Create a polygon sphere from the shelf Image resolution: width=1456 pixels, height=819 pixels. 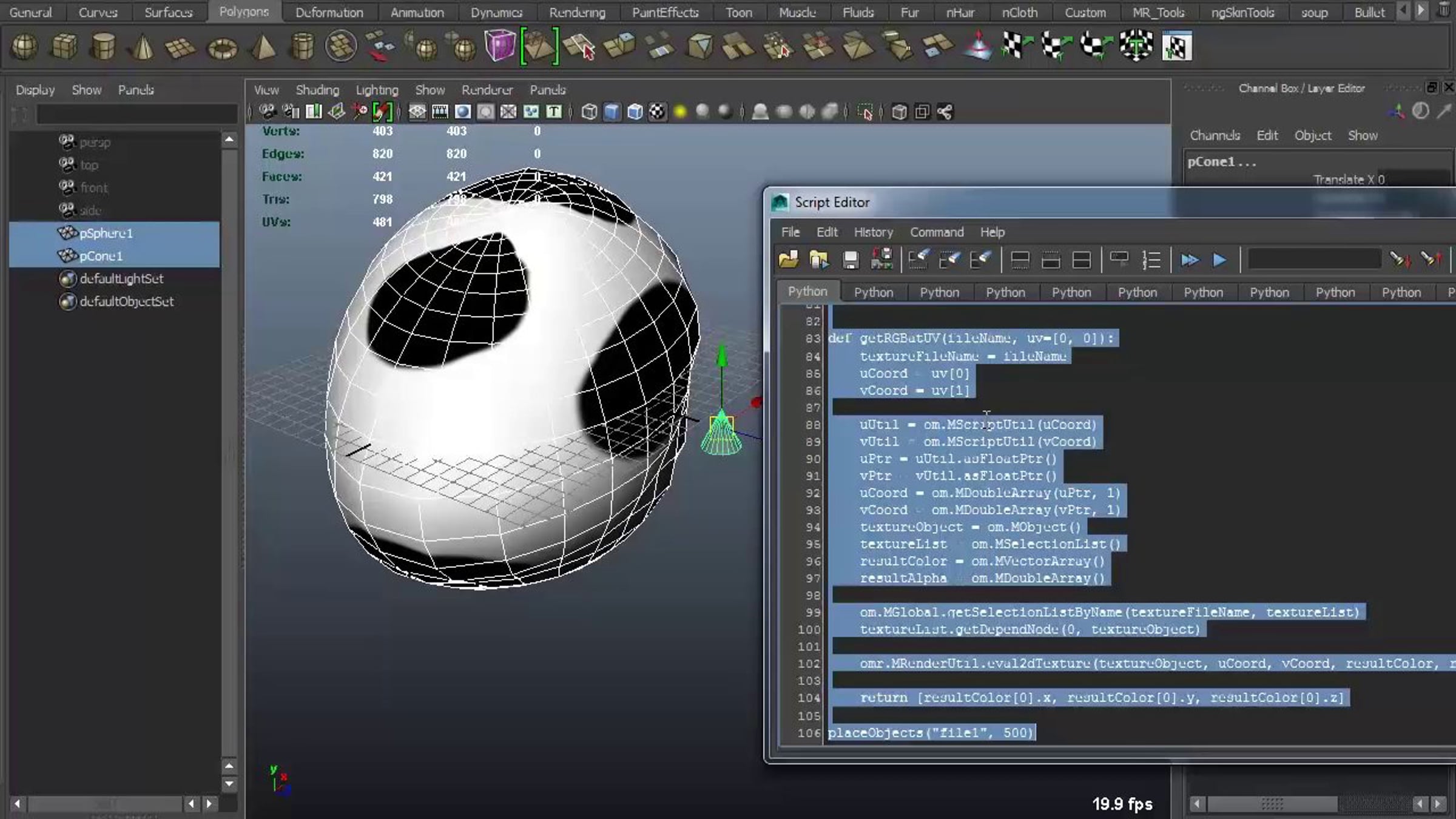click(x=25, y=47)
